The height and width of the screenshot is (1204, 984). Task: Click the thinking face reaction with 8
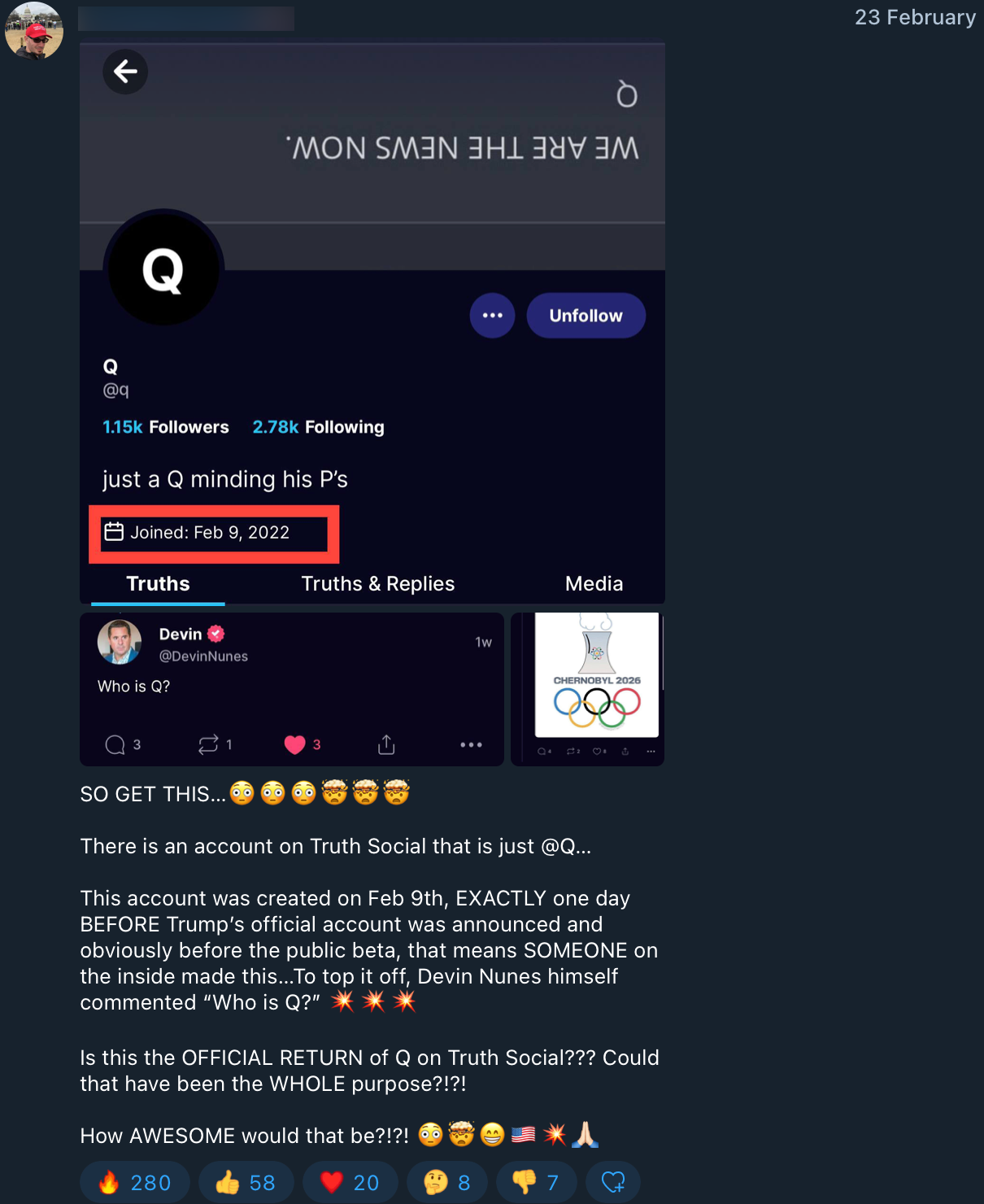click(x=447, y=1183)
